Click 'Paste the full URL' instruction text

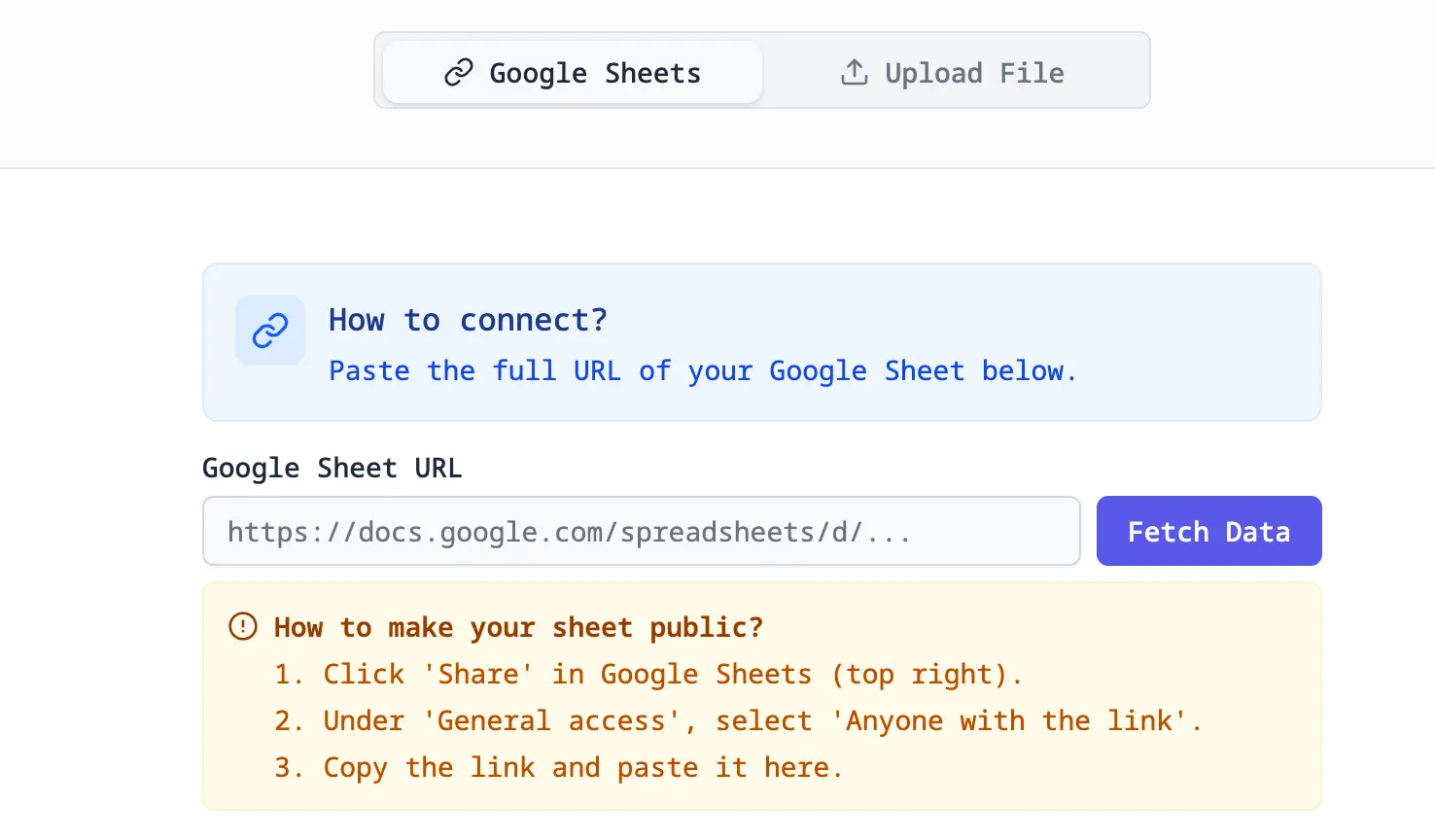tap(473, 371)
